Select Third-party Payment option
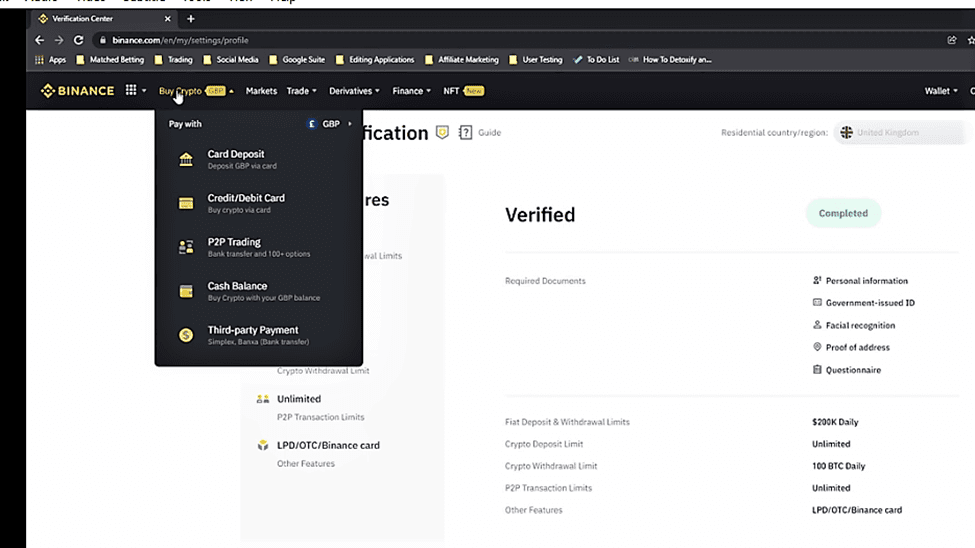The image size is (975, 548). 259,335
